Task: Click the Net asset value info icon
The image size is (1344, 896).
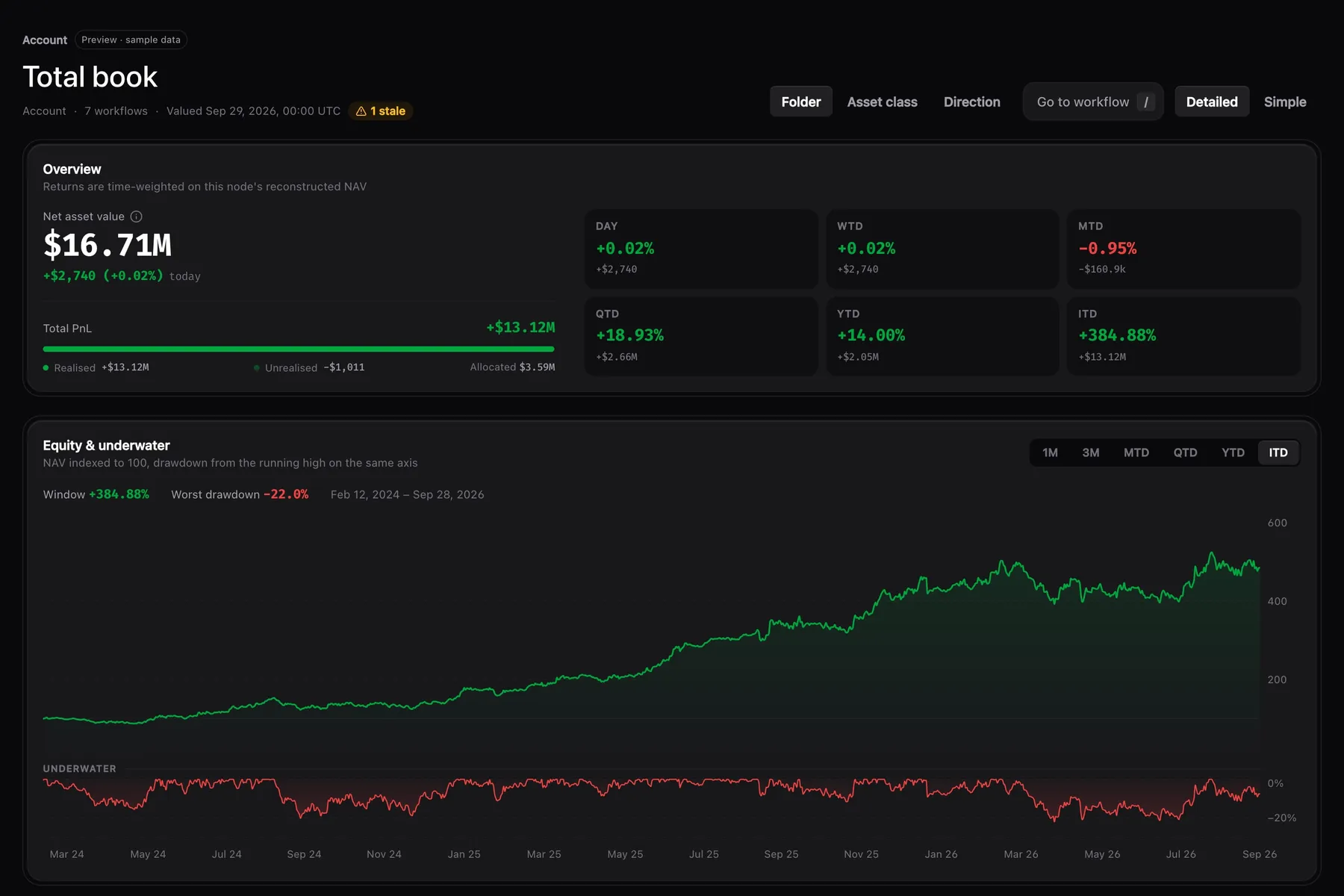Action: 136,217
